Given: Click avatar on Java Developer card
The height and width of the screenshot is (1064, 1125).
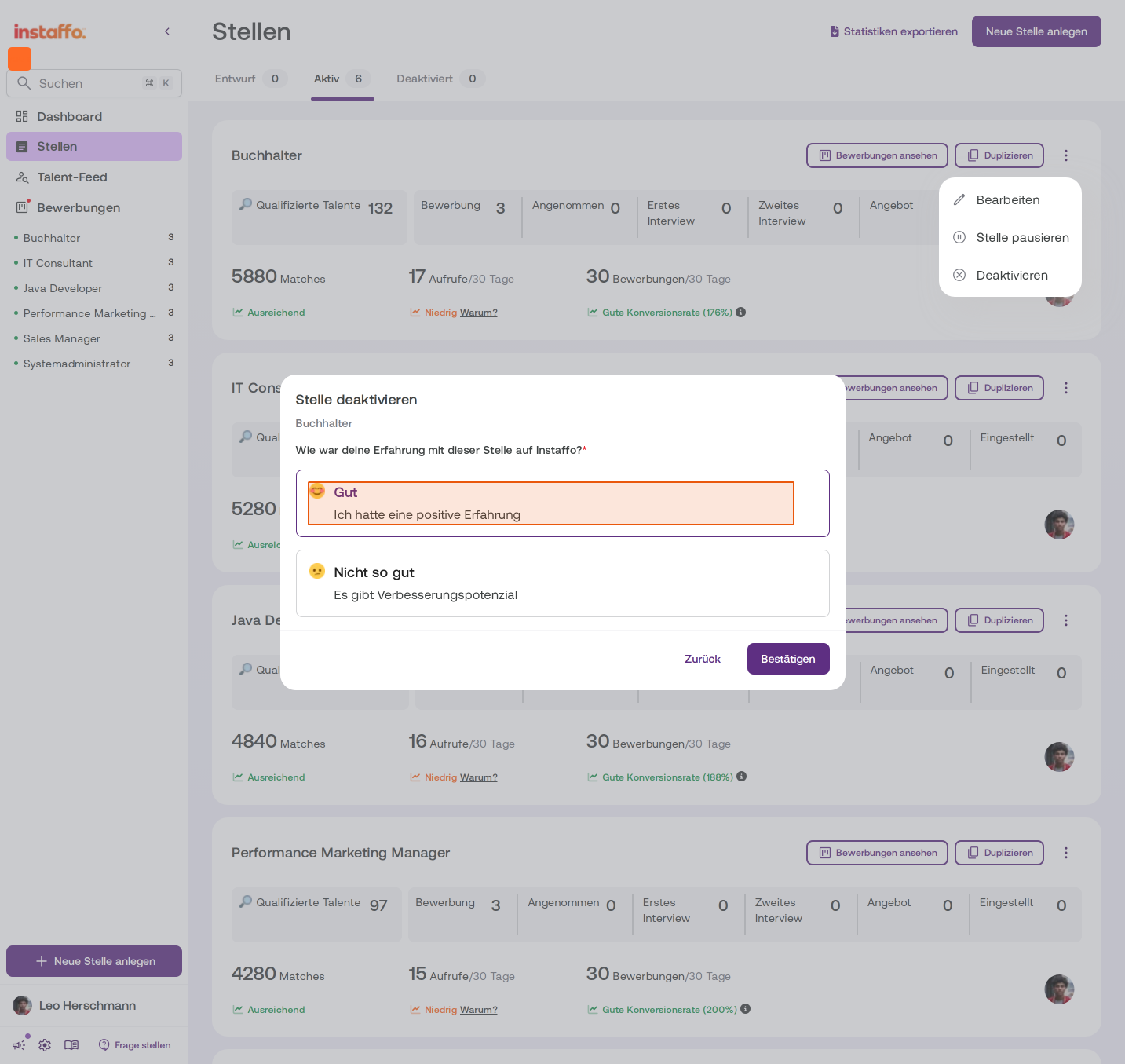Looking at the screenshot, I should 1059,757.
